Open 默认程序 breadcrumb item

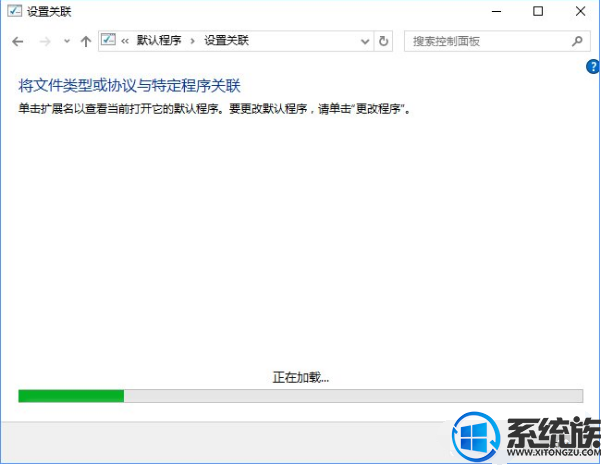pos(159,40)
